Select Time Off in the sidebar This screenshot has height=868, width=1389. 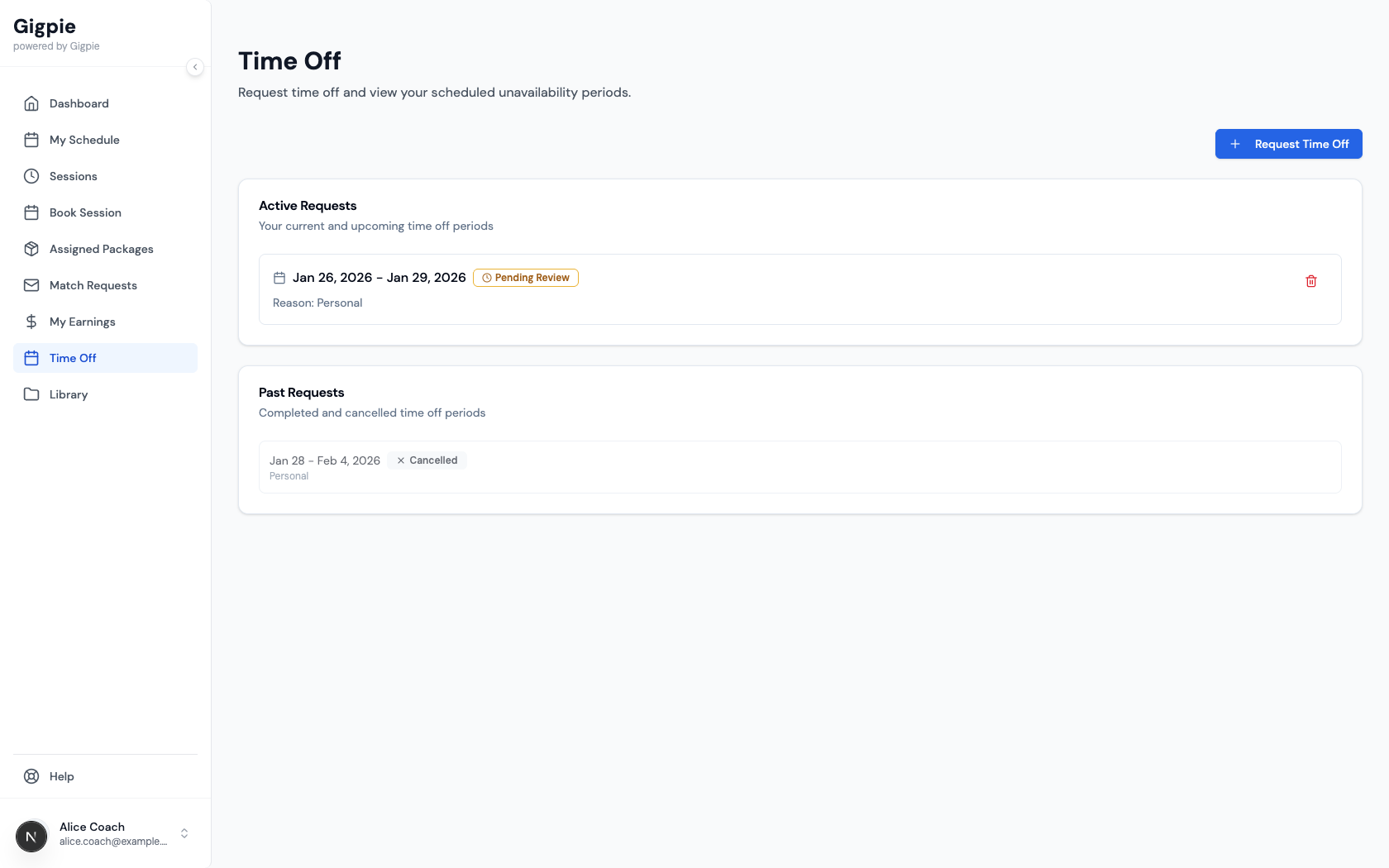pyautogui.click(x=73, y=358)
